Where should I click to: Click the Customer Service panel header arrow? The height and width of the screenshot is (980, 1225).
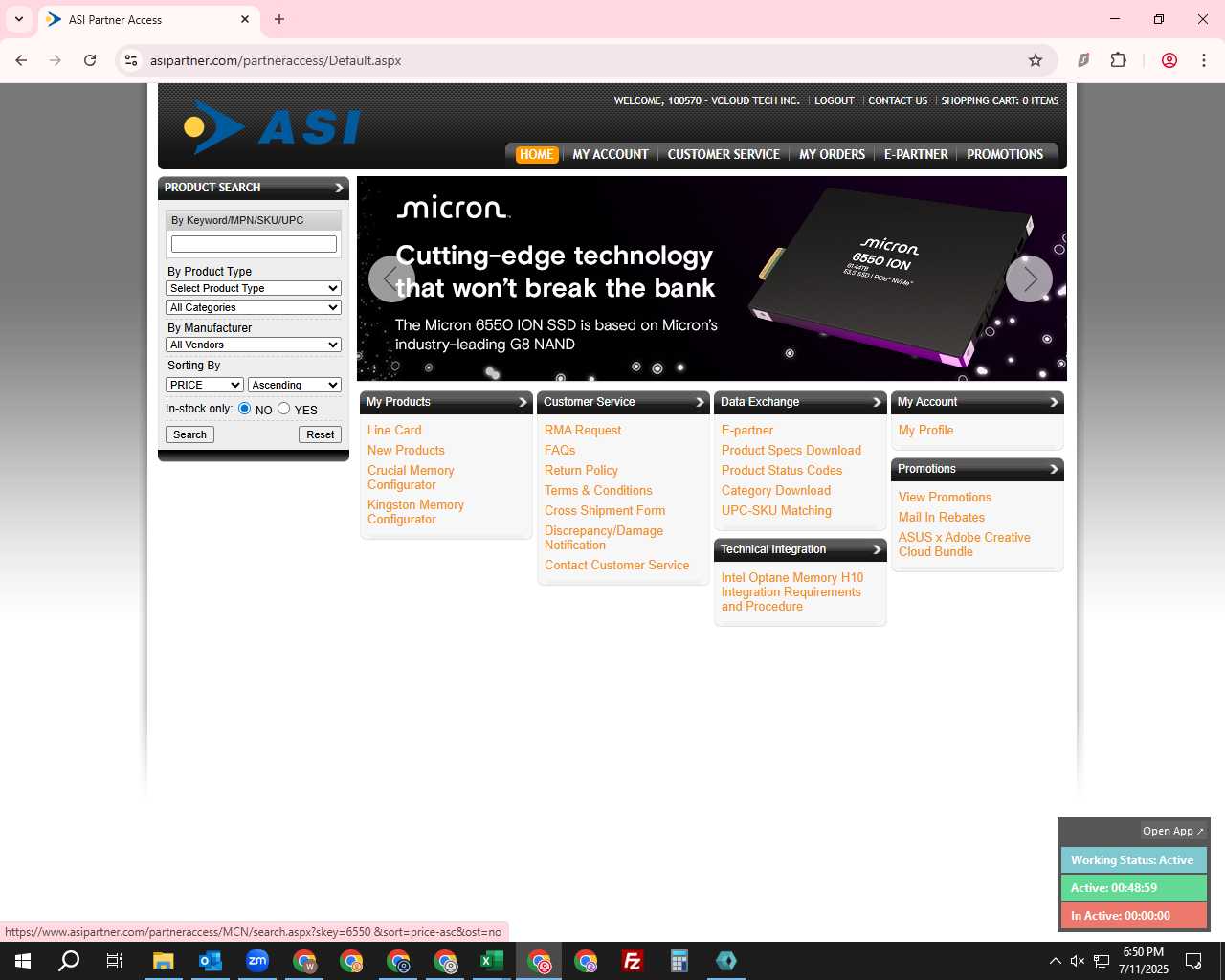(700, 402)
